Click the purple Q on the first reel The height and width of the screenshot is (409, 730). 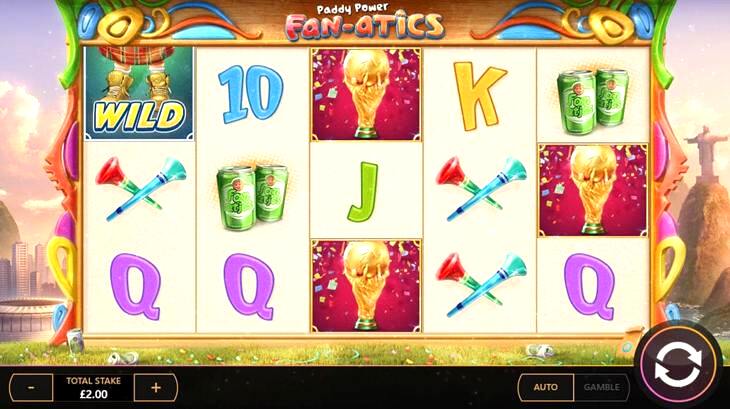coord(135,287)
